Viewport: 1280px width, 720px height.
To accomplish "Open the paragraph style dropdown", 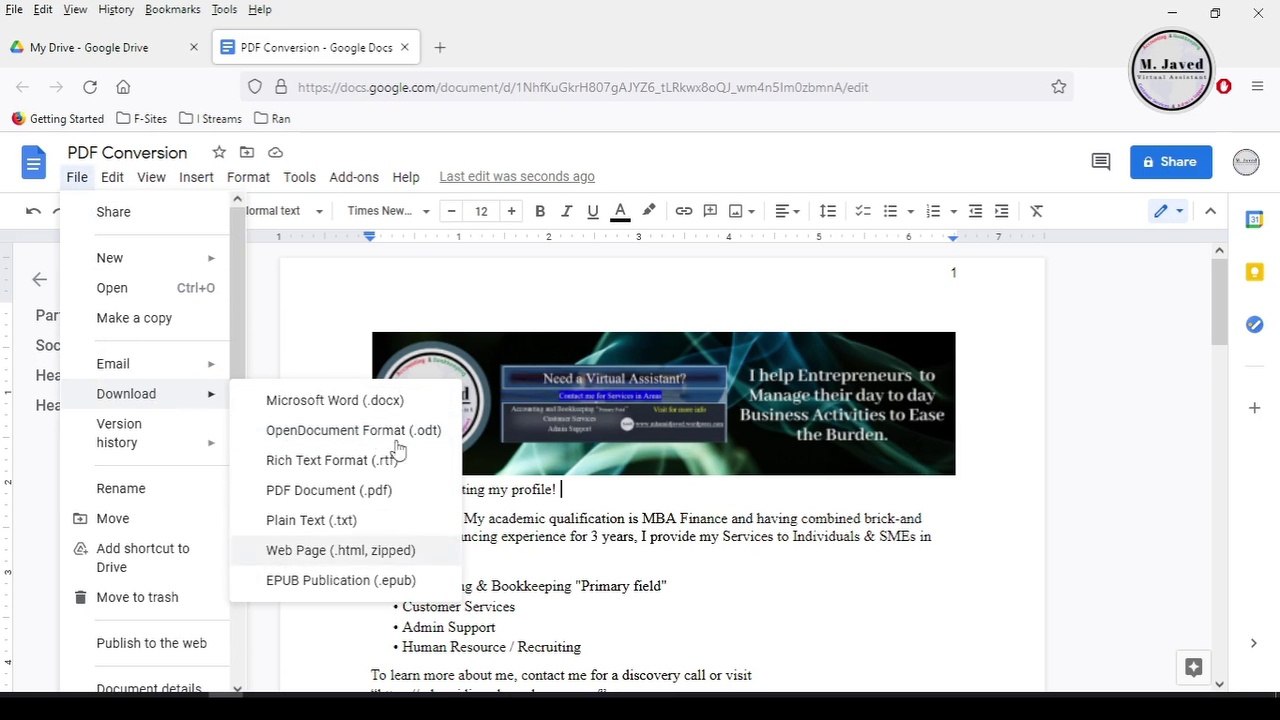I will pyautogui.click(x=284, y=211).
